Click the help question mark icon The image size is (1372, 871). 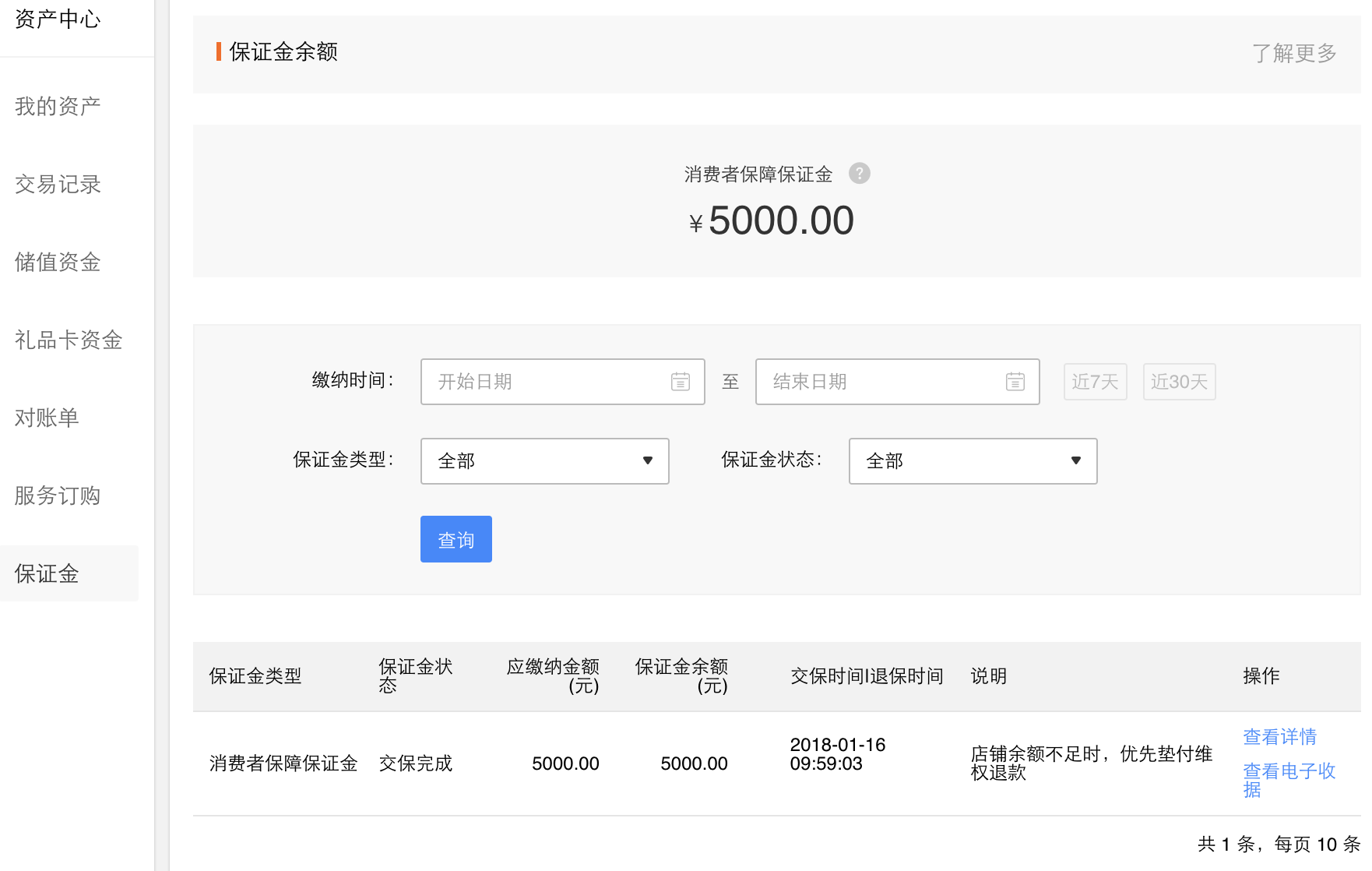coord(859,173)
